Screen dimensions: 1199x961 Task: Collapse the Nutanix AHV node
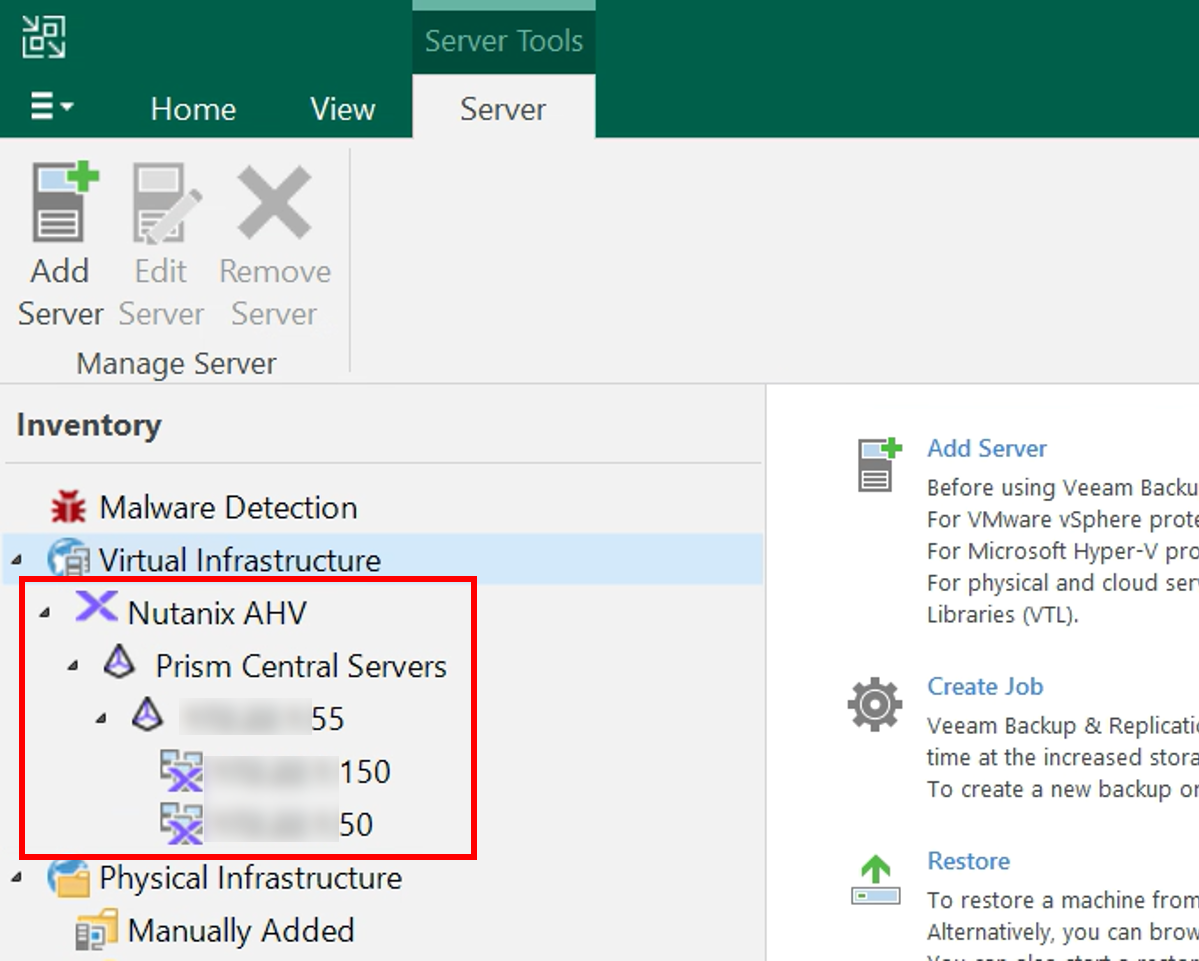click(45, 613)
